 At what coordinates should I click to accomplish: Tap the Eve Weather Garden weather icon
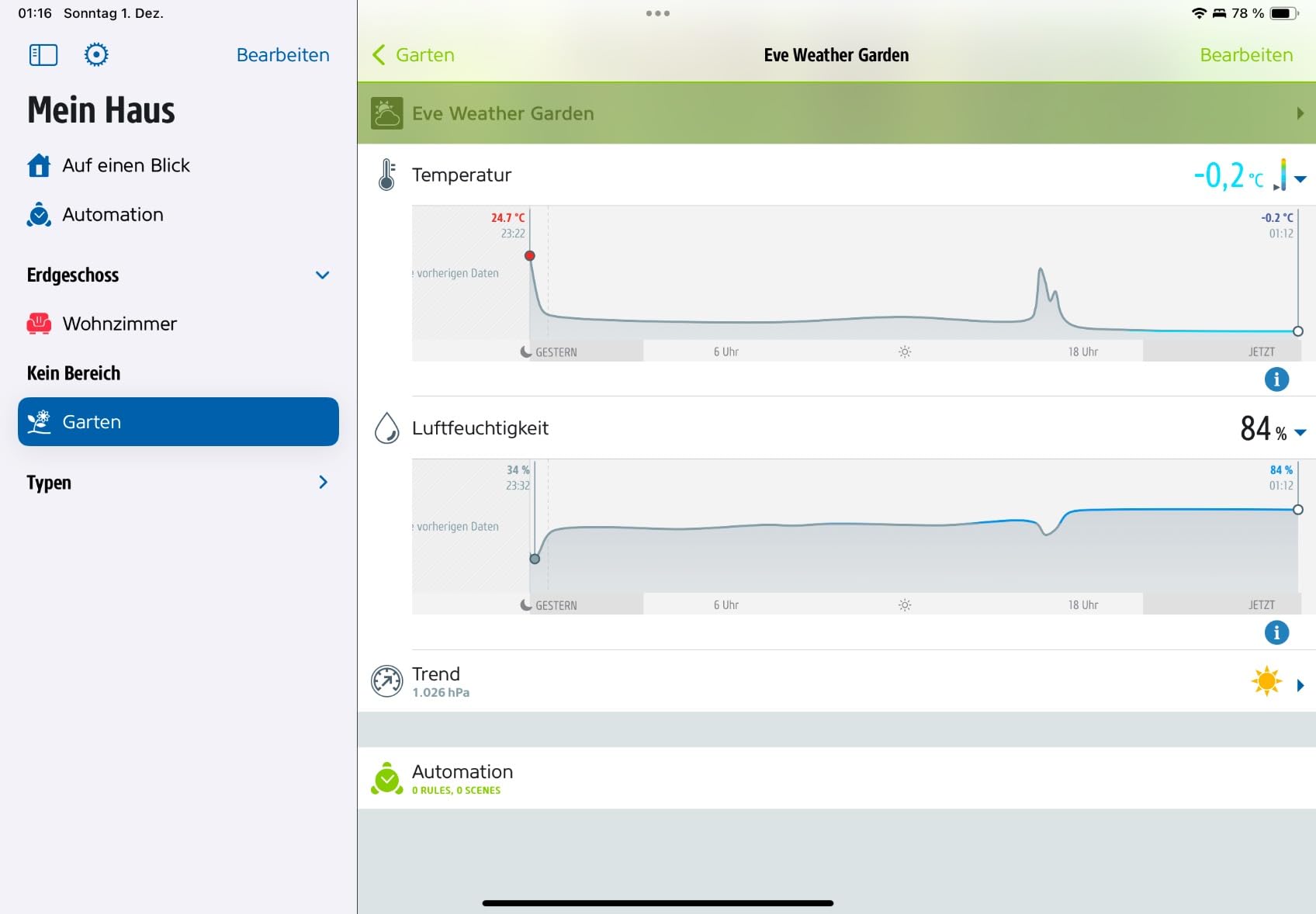(x=386, y=113)
